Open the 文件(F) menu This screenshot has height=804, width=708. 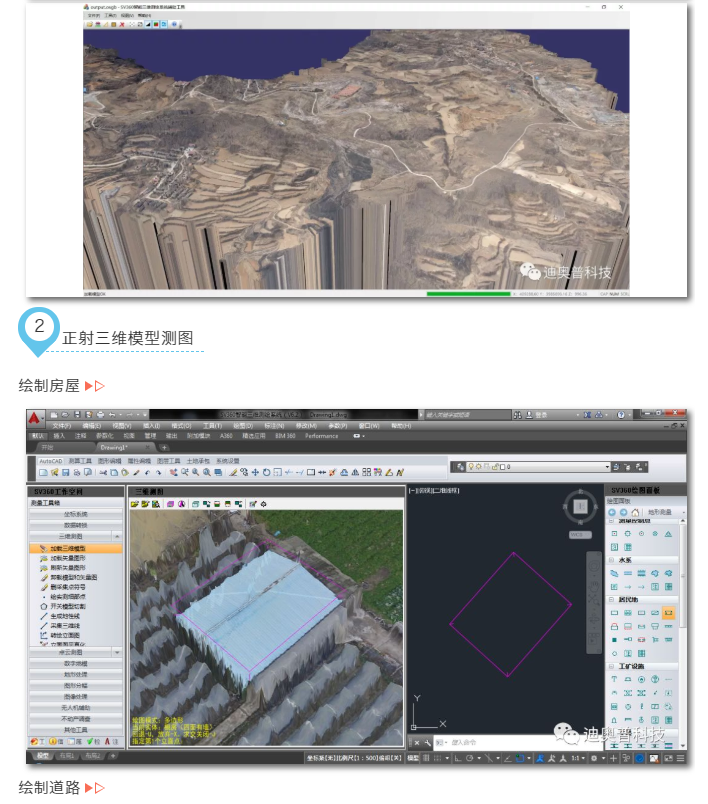pyautogui.click(x=62, y=426)
